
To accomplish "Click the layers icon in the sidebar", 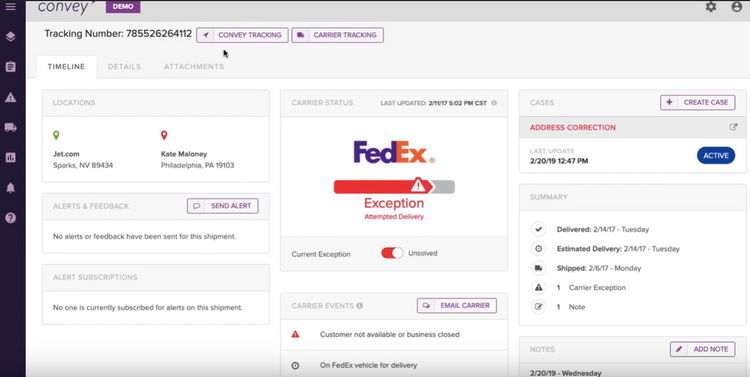I will tap(11, 37).
